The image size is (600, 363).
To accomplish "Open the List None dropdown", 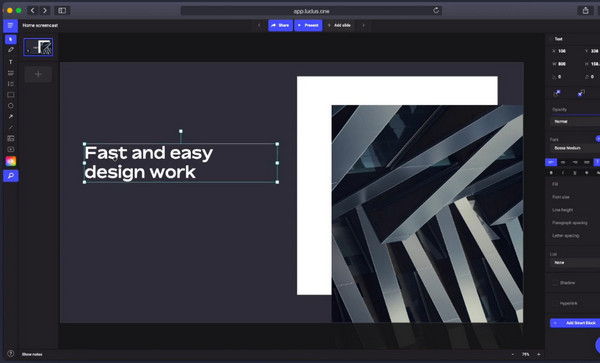I will tap(575, 263).
